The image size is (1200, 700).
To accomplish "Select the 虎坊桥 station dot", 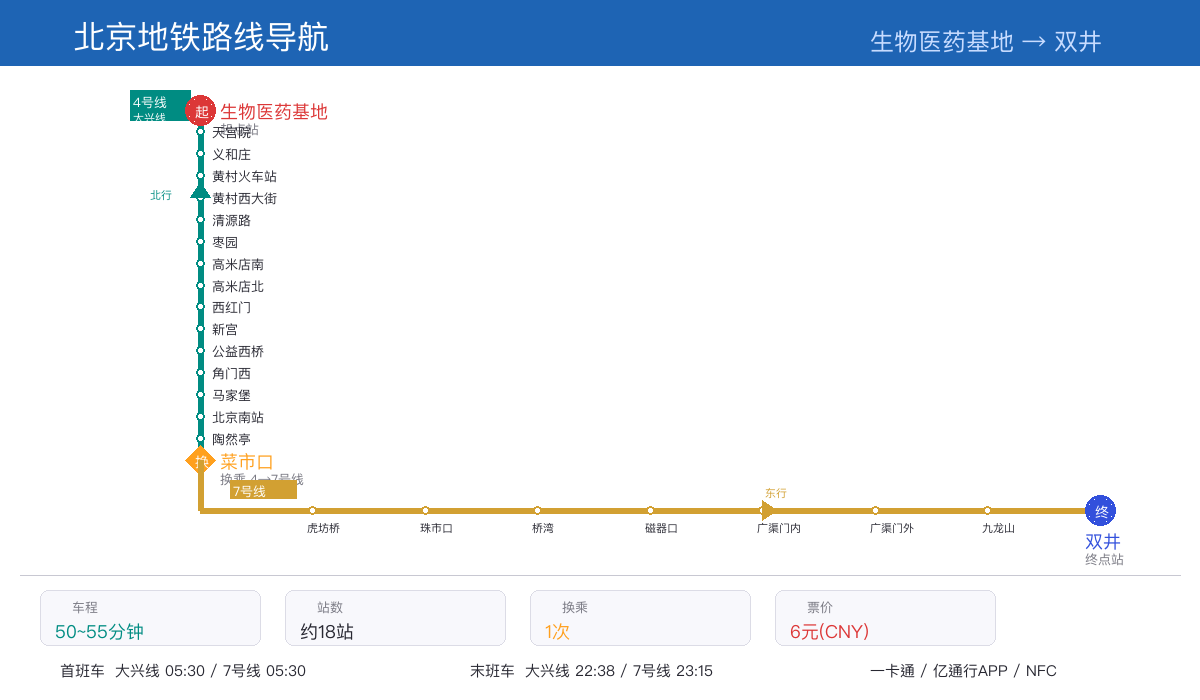I will (312, 511).
